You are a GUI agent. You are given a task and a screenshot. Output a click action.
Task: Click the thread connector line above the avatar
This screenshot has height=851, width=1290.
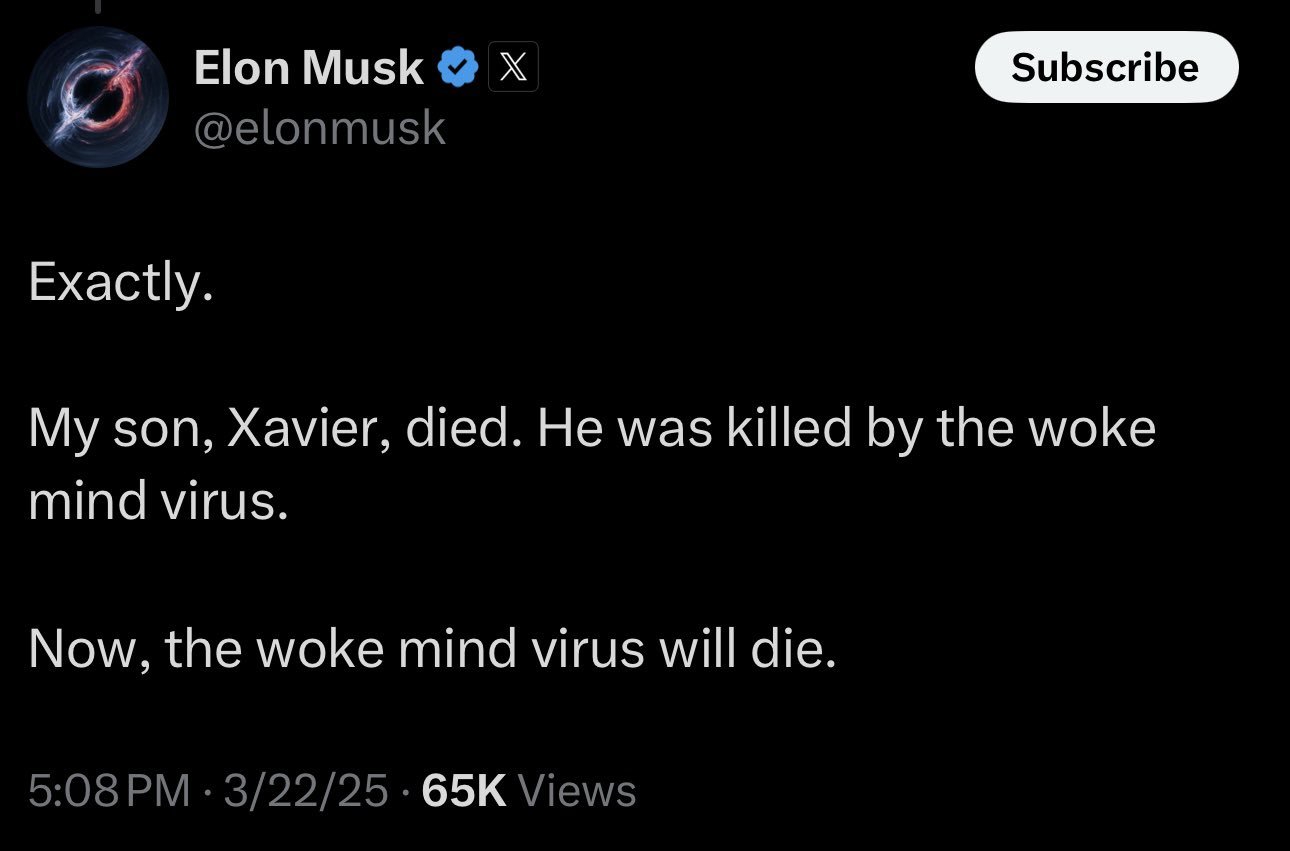tap(98, 7)
